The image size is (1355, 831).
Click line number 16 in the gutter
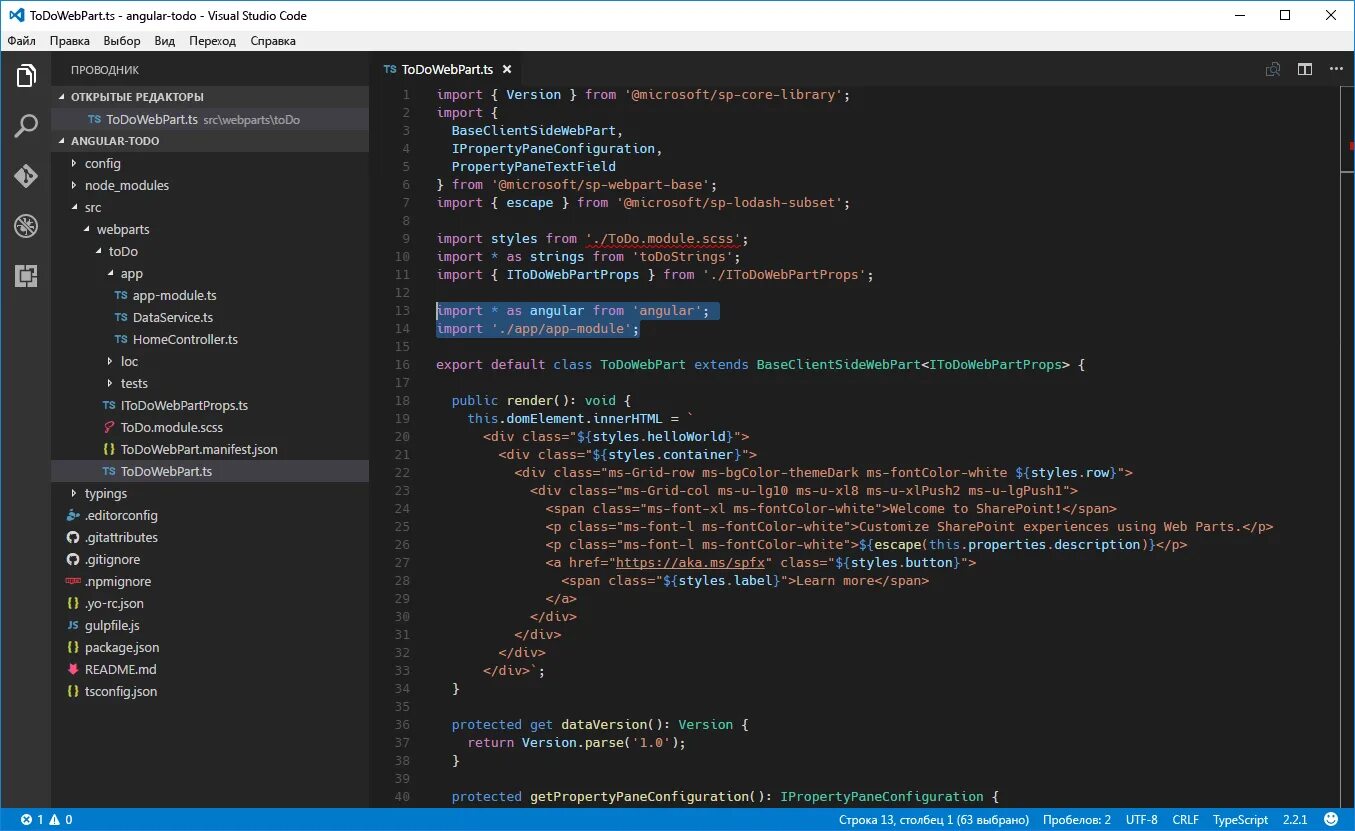[x=403, y=365]
